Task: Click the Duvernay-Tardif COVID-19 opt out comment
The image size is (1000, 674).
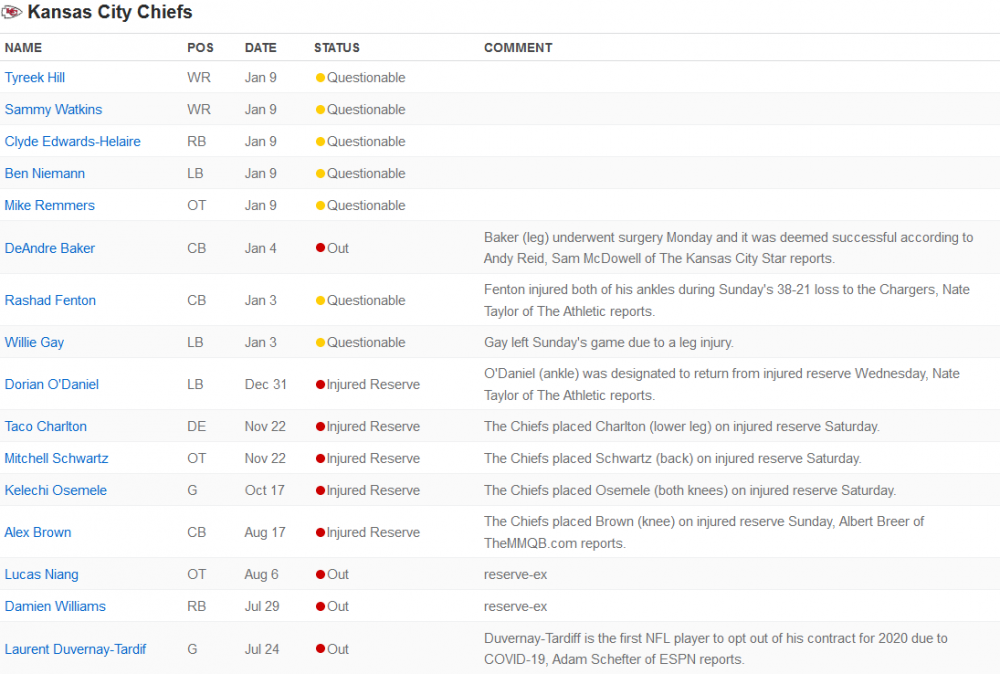Action: click(716, 649)
